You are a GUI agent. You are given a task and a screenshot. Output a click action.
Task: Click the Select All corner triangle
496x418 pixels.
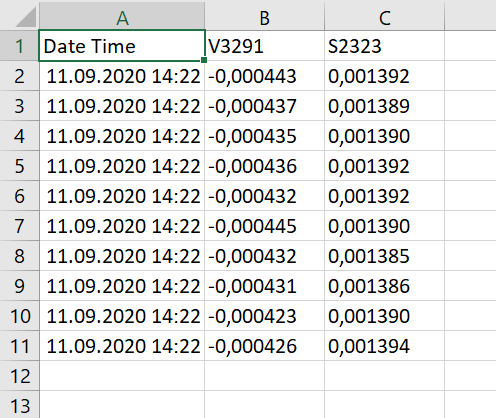[x=25, y=17]
